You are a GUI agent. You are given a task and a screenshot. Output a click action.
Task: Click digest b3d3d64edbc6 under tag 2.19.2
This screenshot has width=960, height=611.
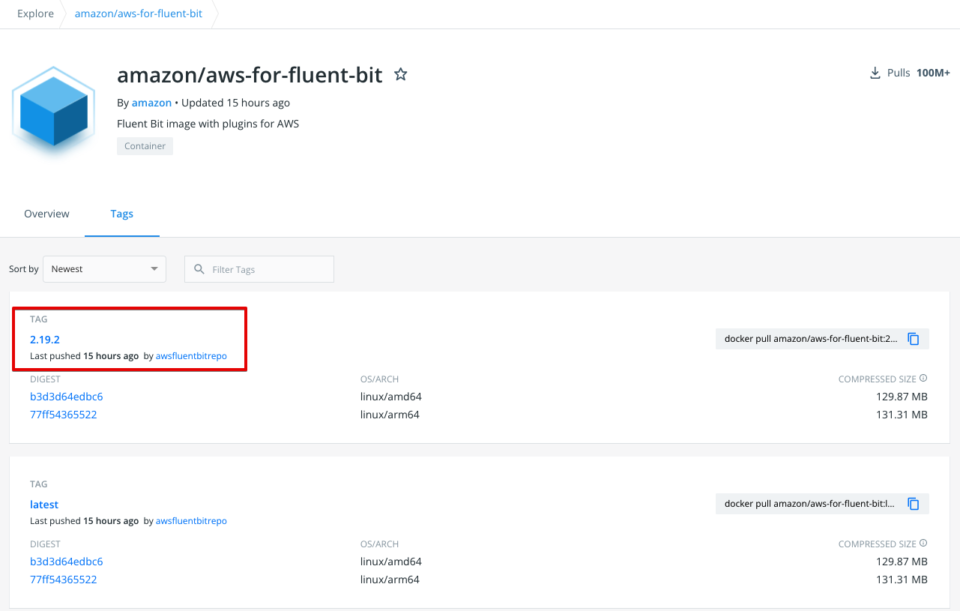pos(66,396)
